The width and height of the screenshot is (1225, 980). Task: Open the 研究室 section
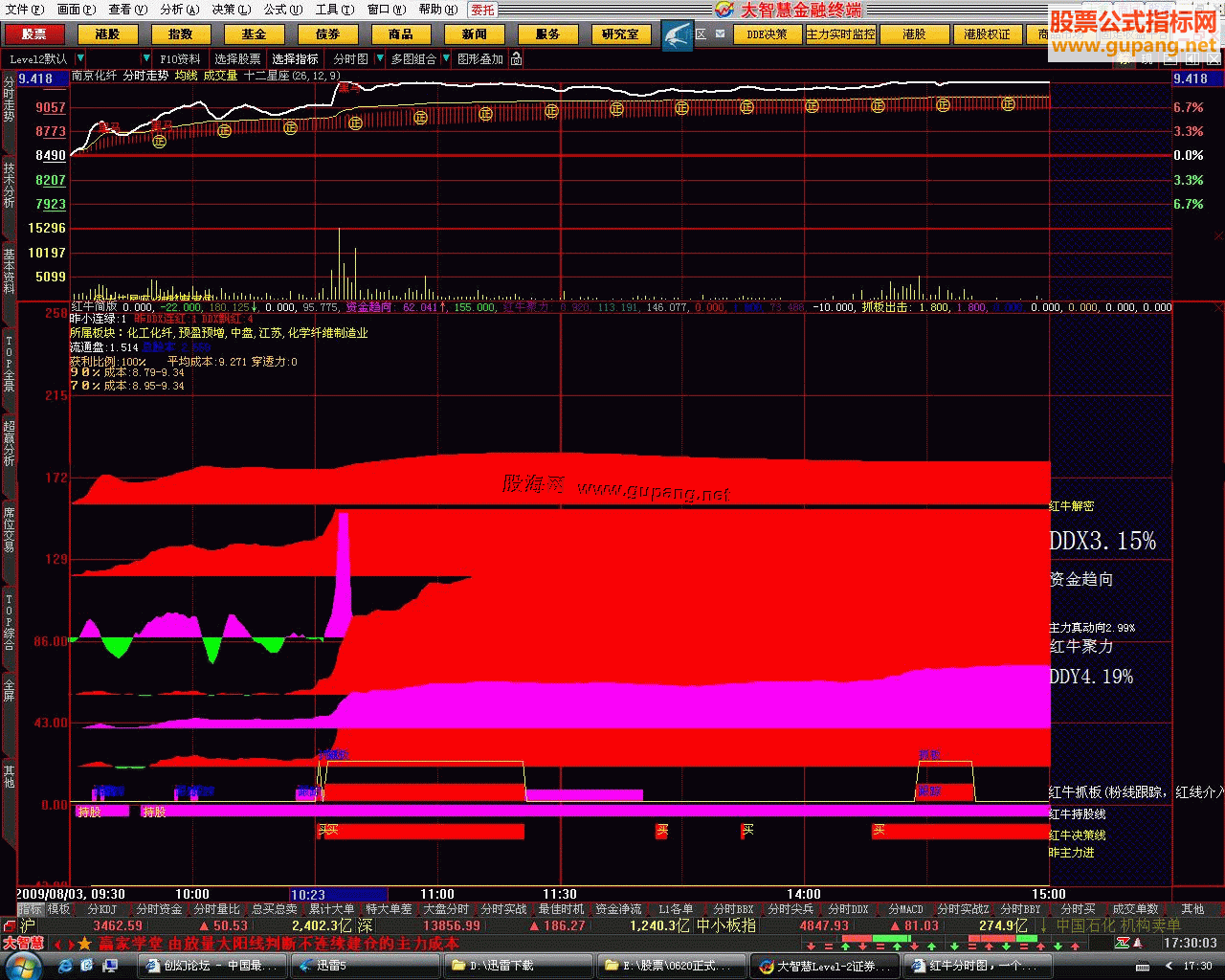[620, 34]
